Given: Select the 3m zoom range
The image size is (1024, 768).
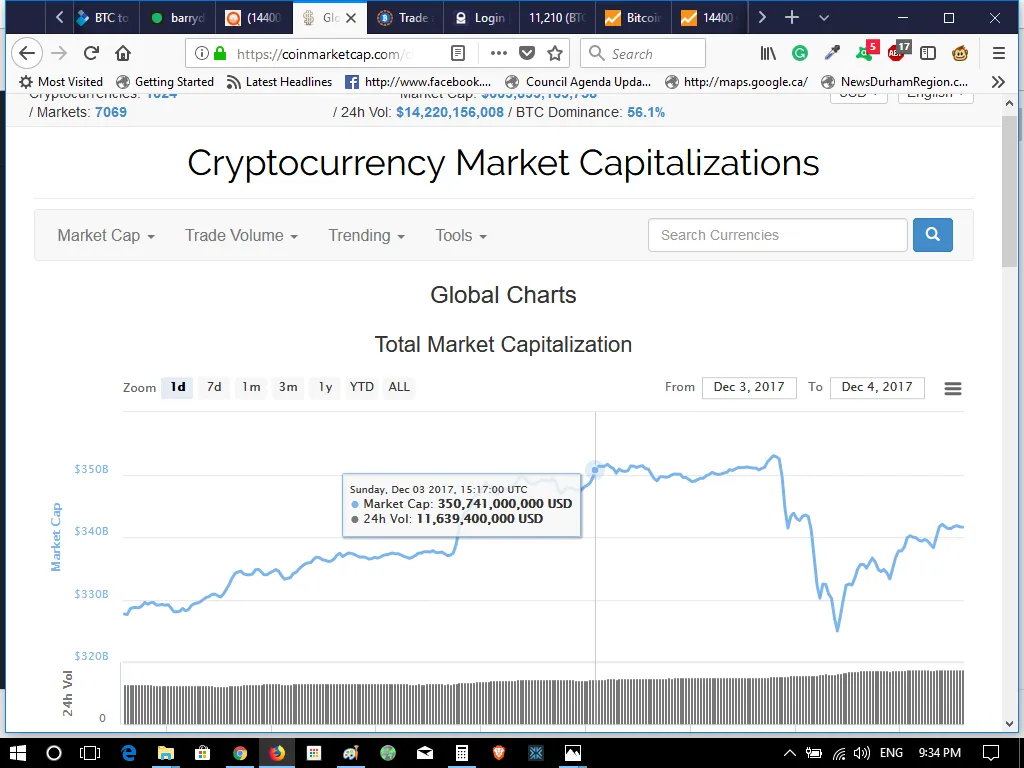Looking at the screenshot, I should (288, 387).
